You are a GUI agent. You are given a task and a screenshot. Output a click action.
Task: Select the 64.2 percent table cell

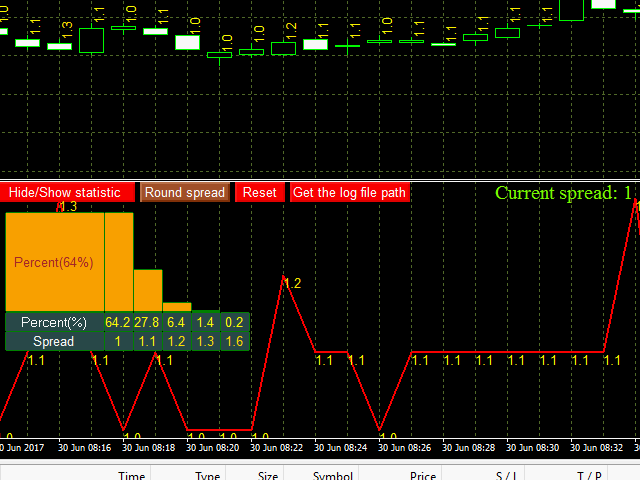tap(118, 322)
